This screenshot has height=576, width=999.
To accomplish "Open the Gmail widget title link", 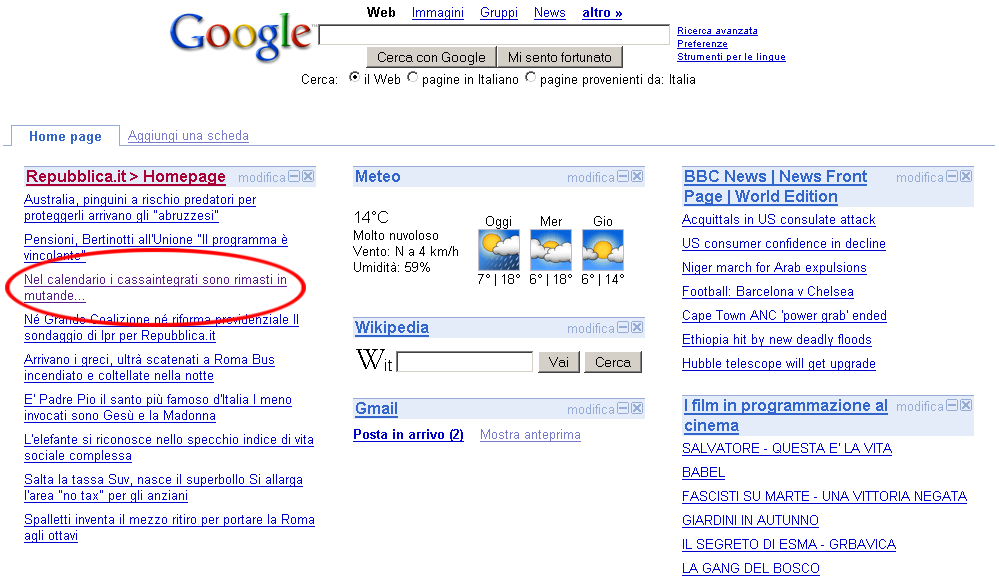I will [377, 408].
